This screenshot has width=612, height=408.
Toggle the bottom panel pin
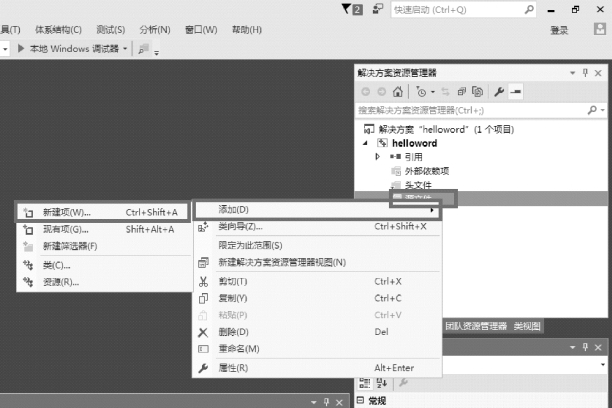point(326,402)
